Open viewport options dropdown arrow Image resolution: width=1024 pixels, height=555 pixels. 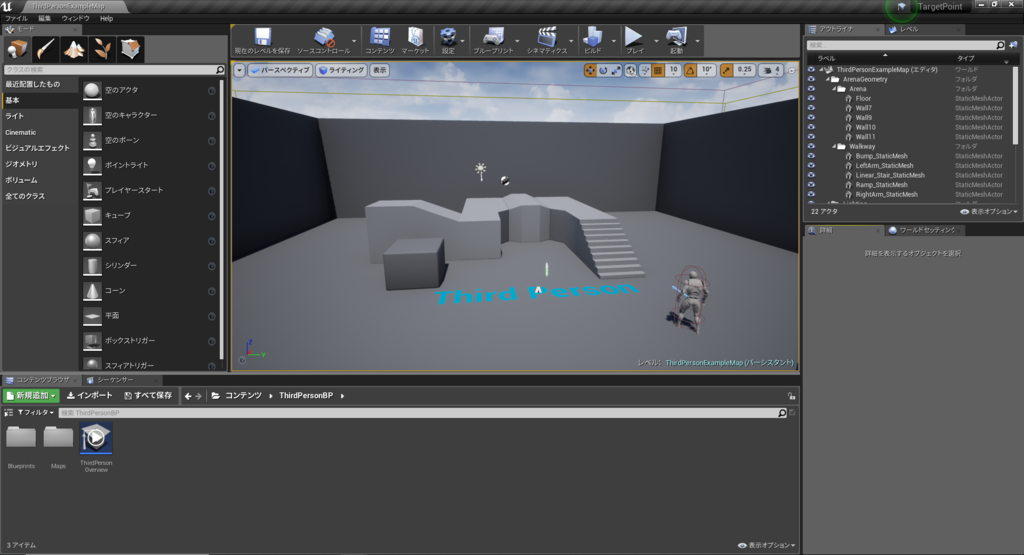click(x=239, y=70)
